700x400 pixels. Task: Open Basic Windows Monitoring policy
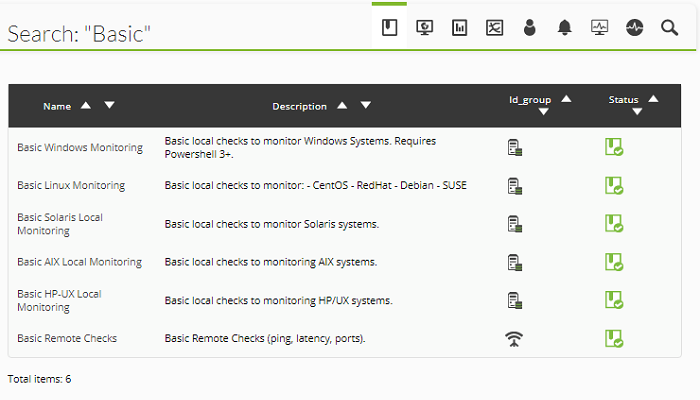[x=80, y=147]
